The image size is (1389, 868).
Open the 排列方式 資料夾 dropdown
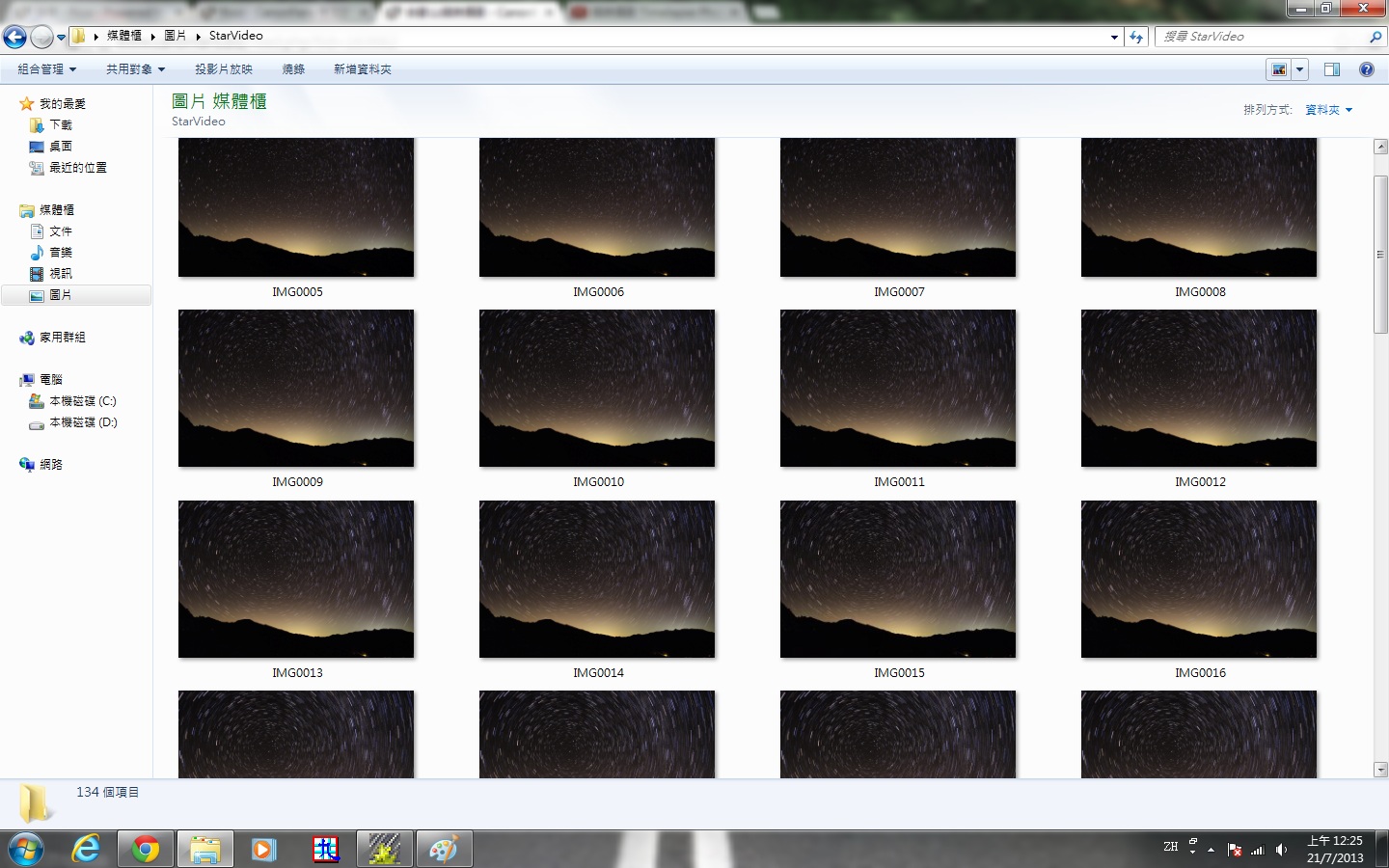pyautogui.click(x=1328, y=110)
